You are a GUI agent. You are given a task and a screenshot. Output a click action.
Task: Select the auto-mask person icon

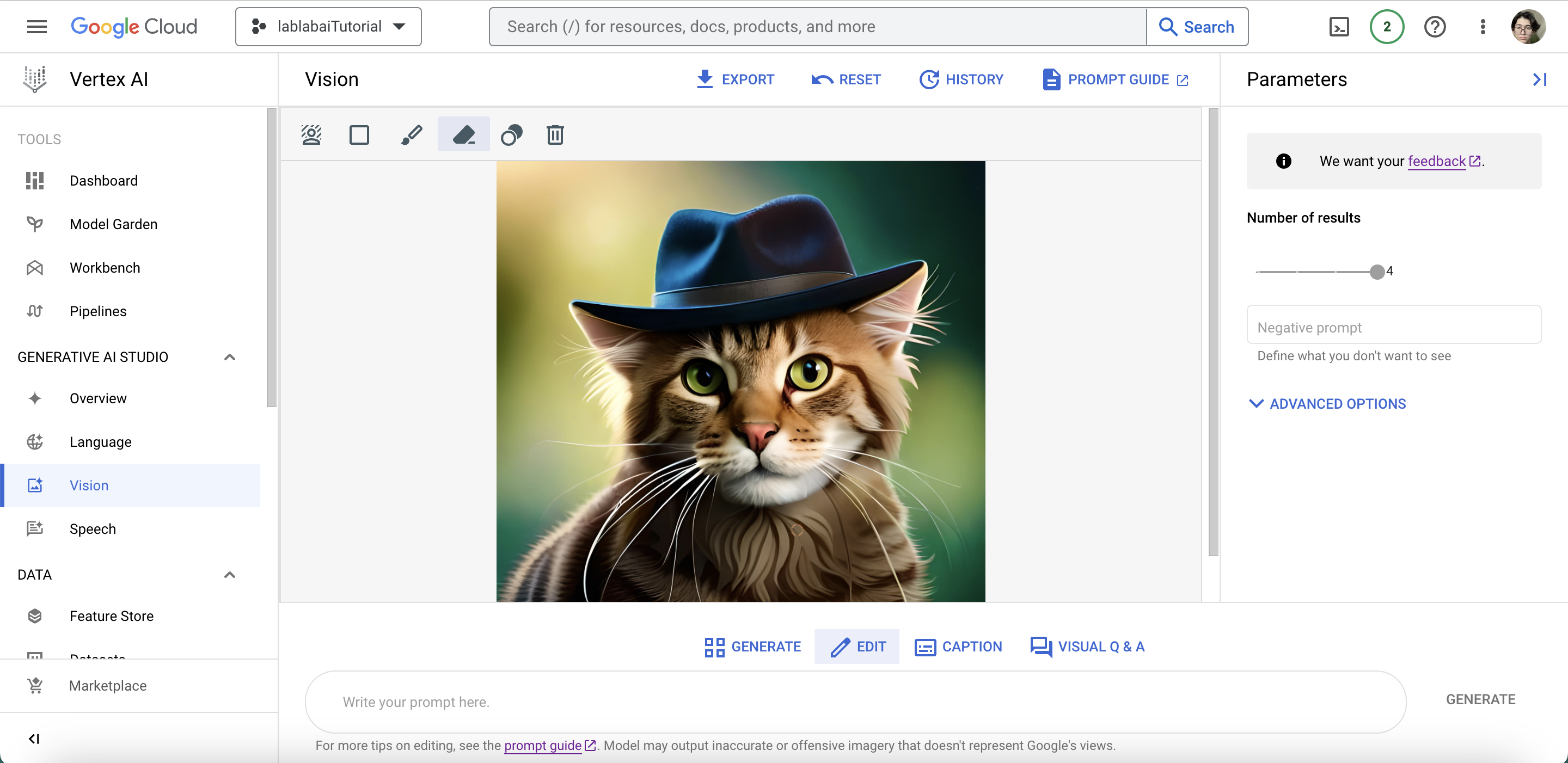click(x=311, y=134)
